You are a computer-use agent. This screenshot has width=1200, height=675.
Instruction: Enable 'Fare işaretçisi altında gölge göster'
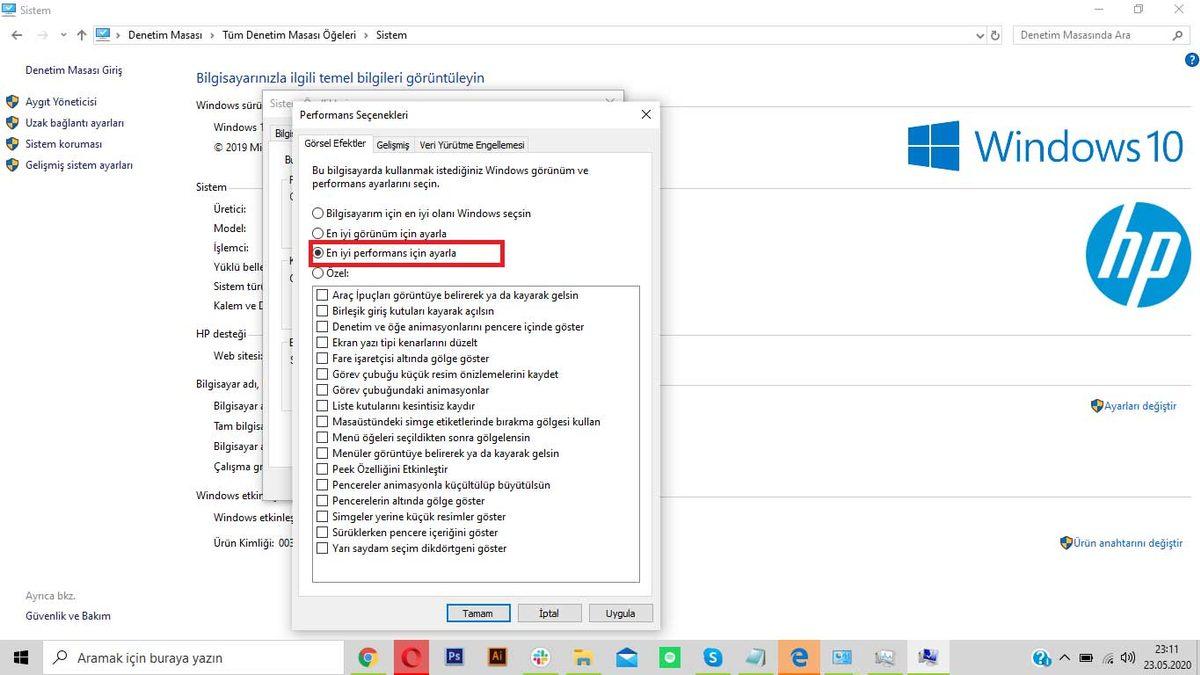[322, 358]
